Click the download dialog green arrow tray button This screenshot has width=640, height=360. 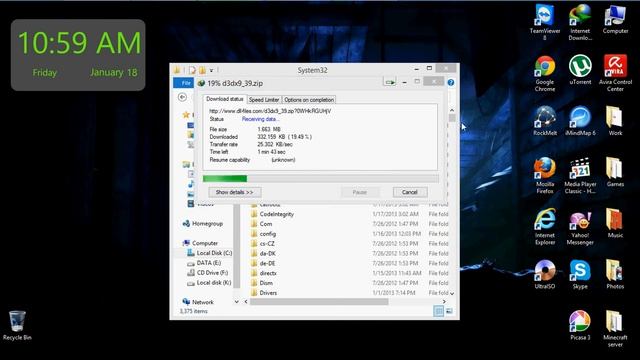pyautogui.click(x=390, y=82)
